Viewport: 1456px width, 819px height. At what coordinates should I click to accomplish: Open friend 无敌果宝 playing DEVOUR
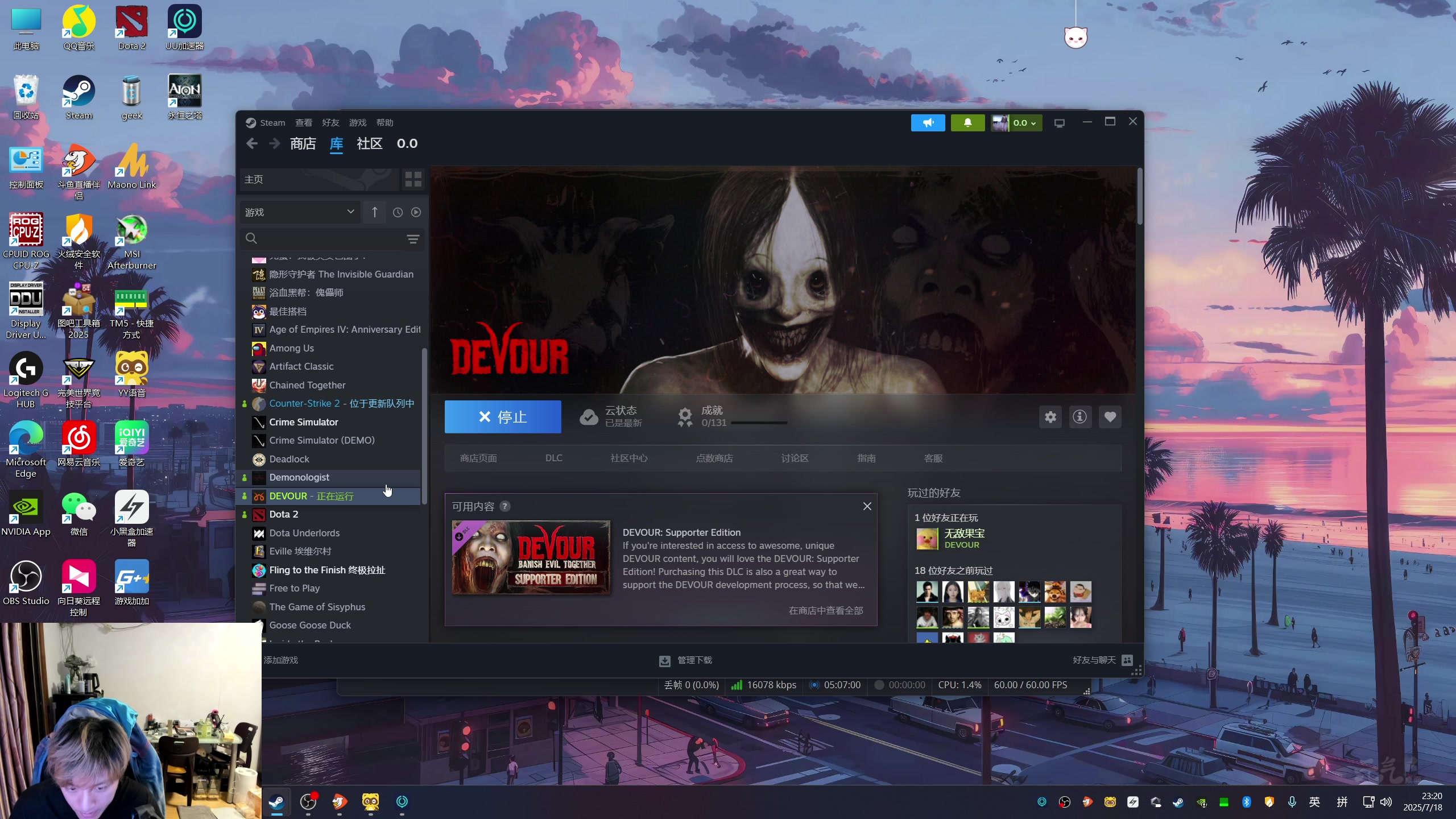pyautogui.click(x=950, y=539)
